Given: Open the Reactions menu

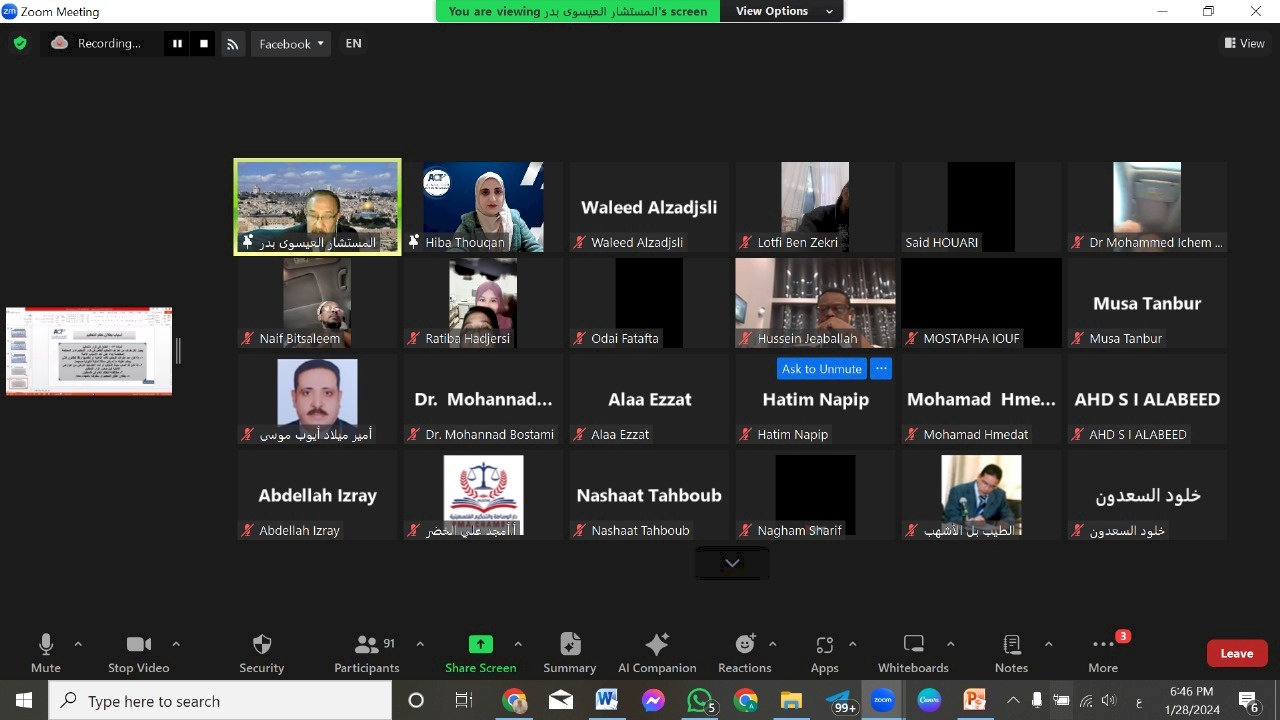Looking at the screenshot, I should (x=745, y=645).
